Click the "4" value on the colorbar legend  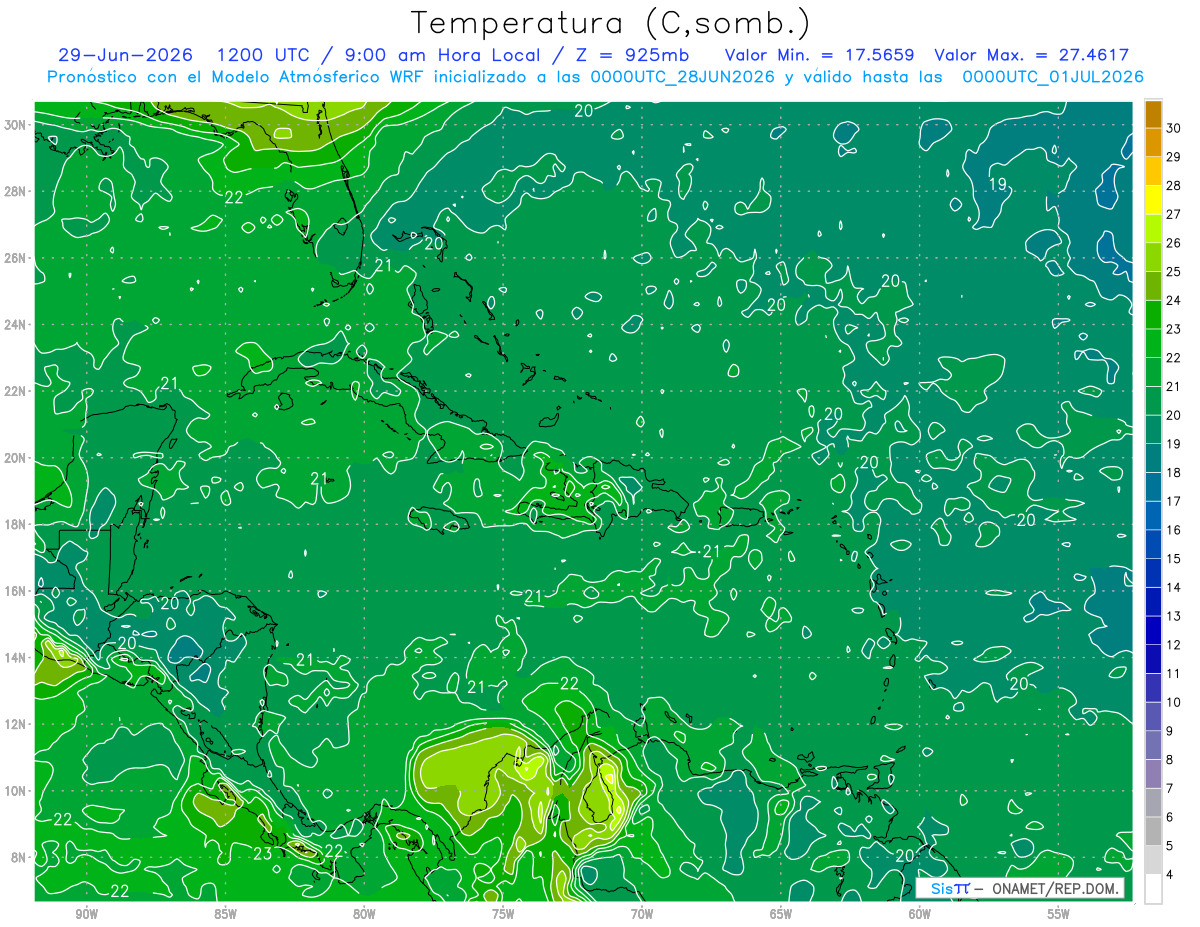coord(1171,876)
